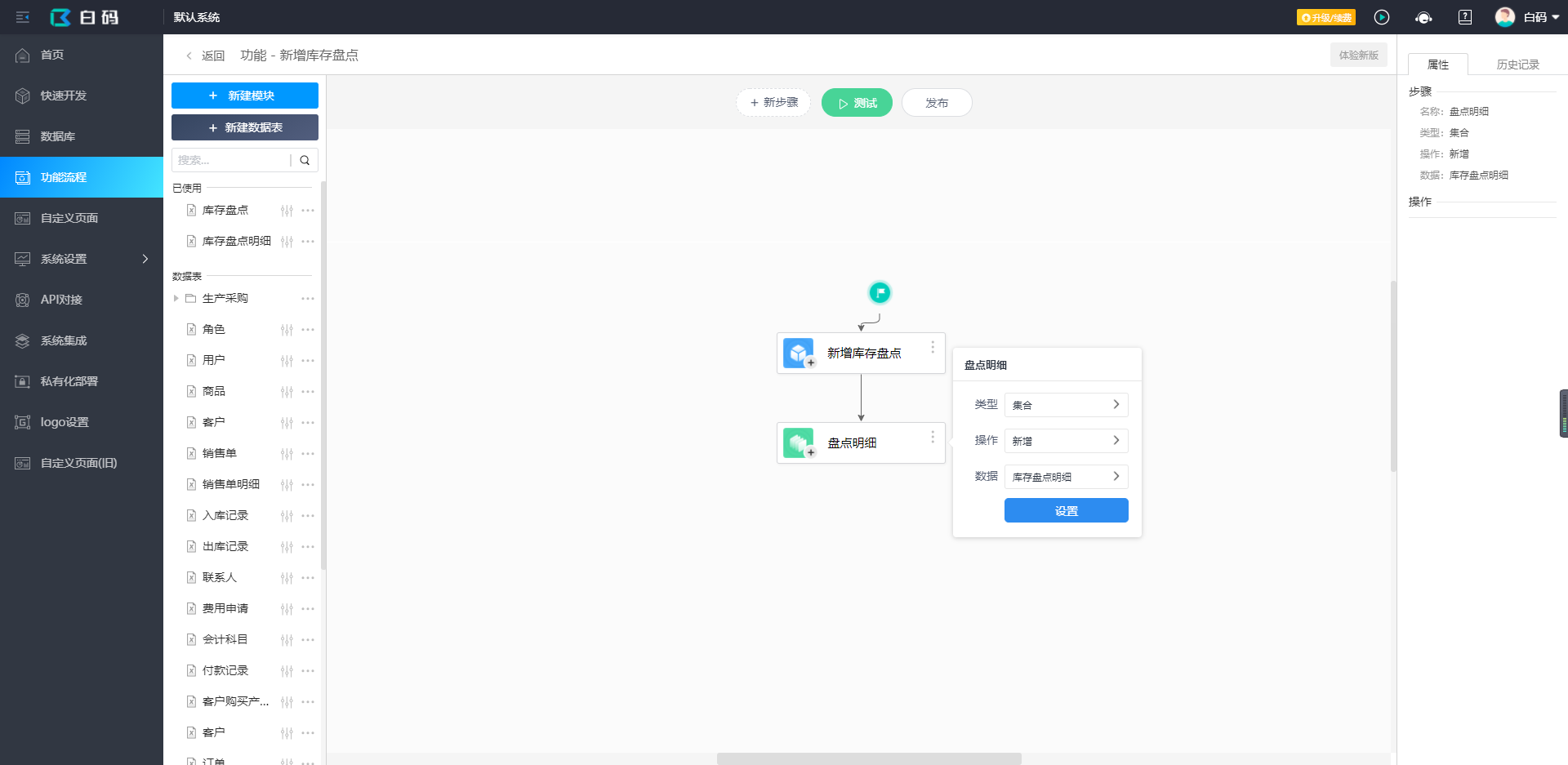This screenshot has width=1568, height=765.
Task: Open the three-dot menu on 盘点明细 step
Action: 933,437
